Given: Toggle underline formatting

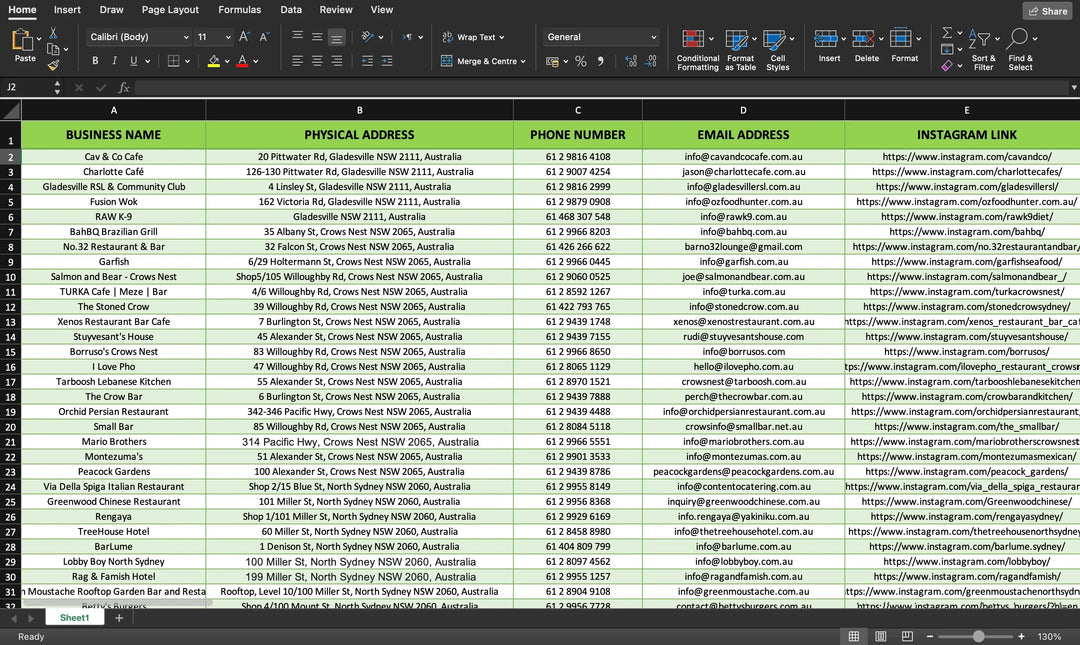Looking at the screenshot, I should [x=132, y=60].
